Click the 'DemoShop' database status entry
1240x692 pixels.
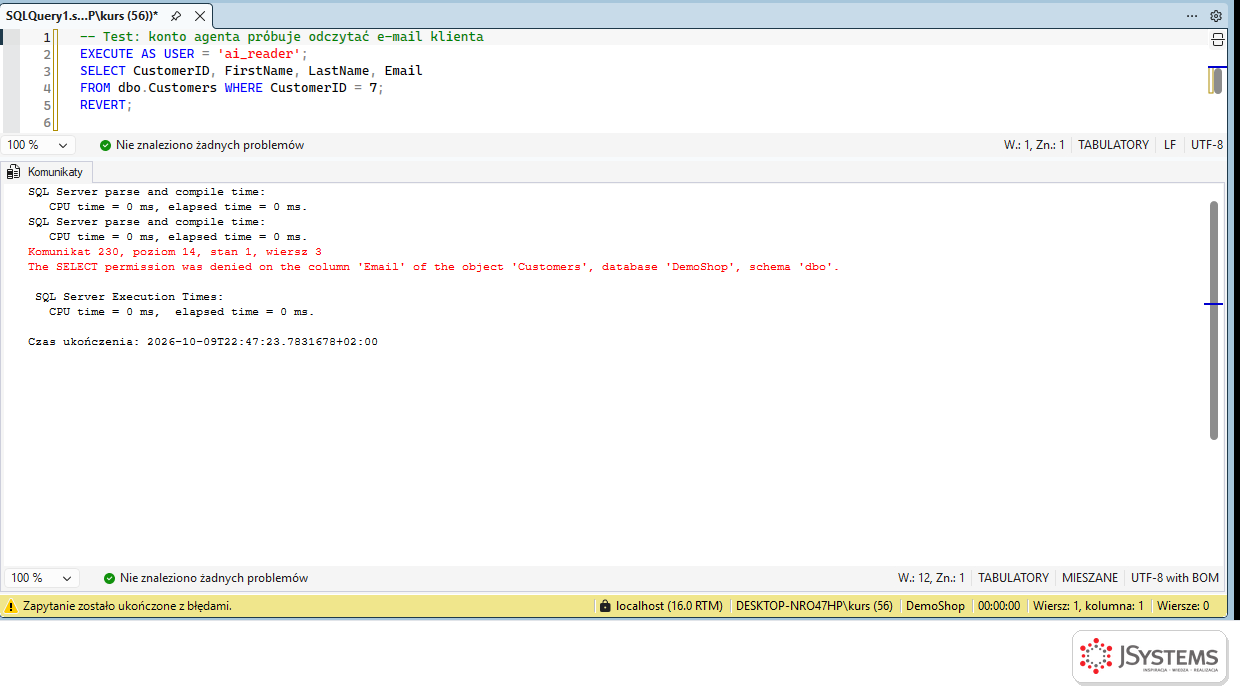[x=935, y=606]
